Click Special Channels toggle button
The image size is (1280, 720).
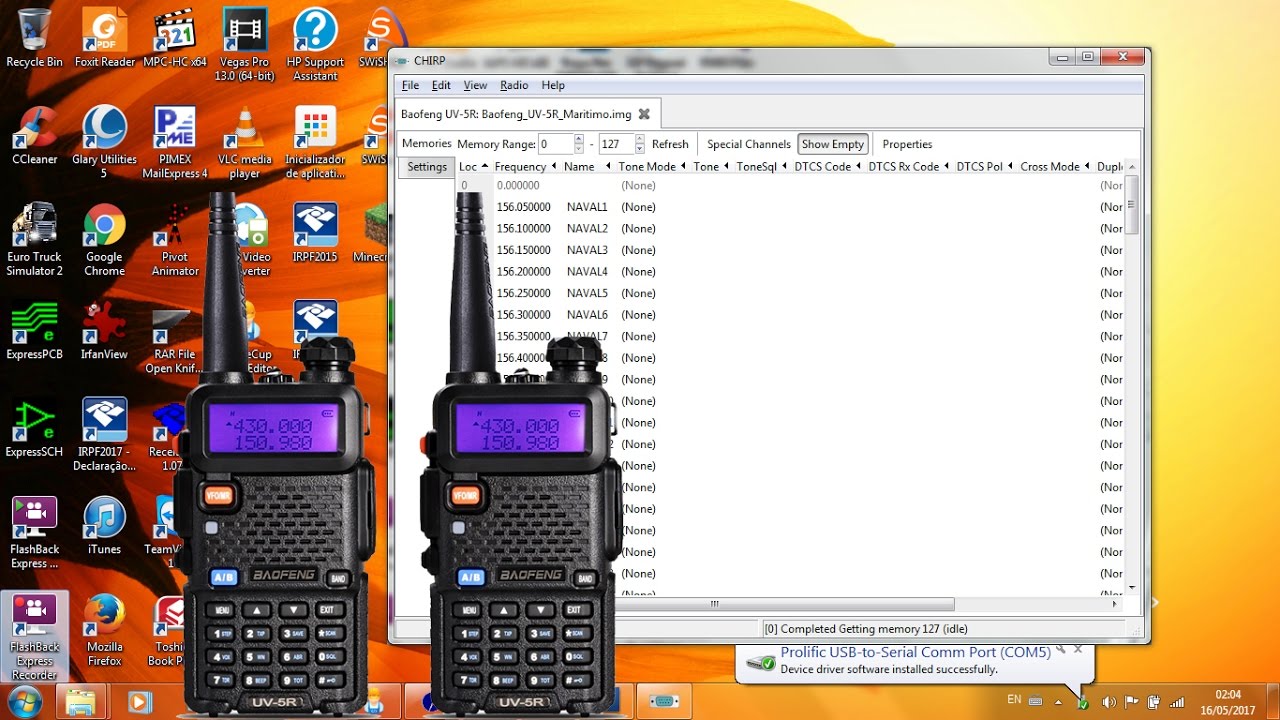pos(749,144)
